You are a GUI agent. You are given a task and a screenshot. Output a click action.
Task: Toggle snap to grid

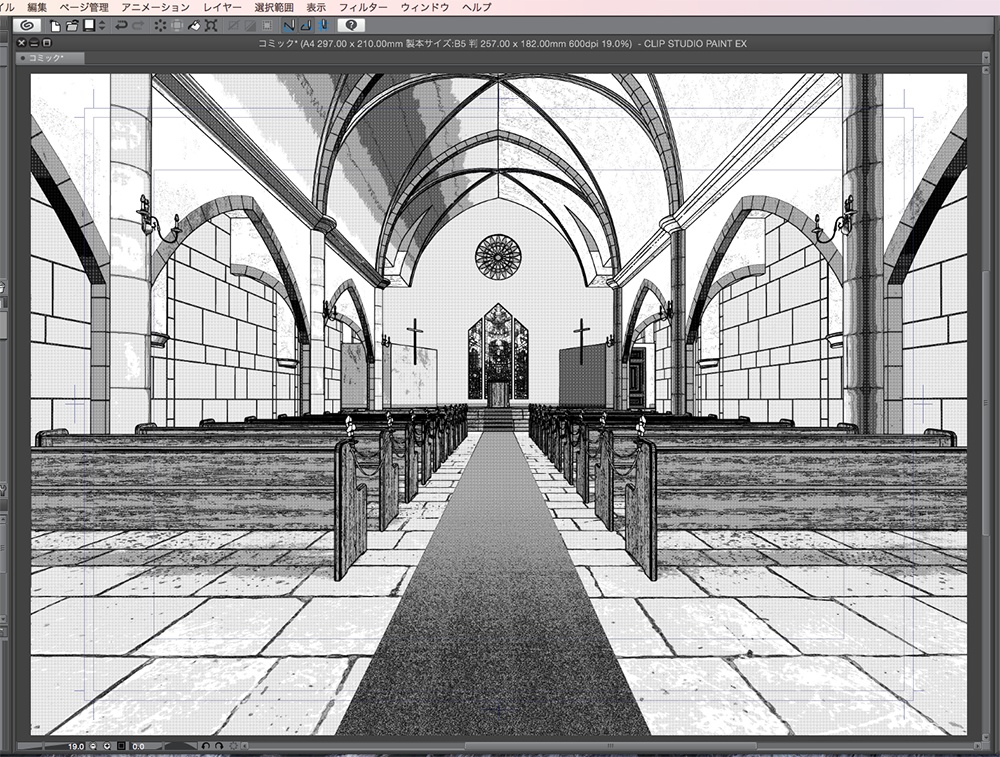[x=323, y=26]
